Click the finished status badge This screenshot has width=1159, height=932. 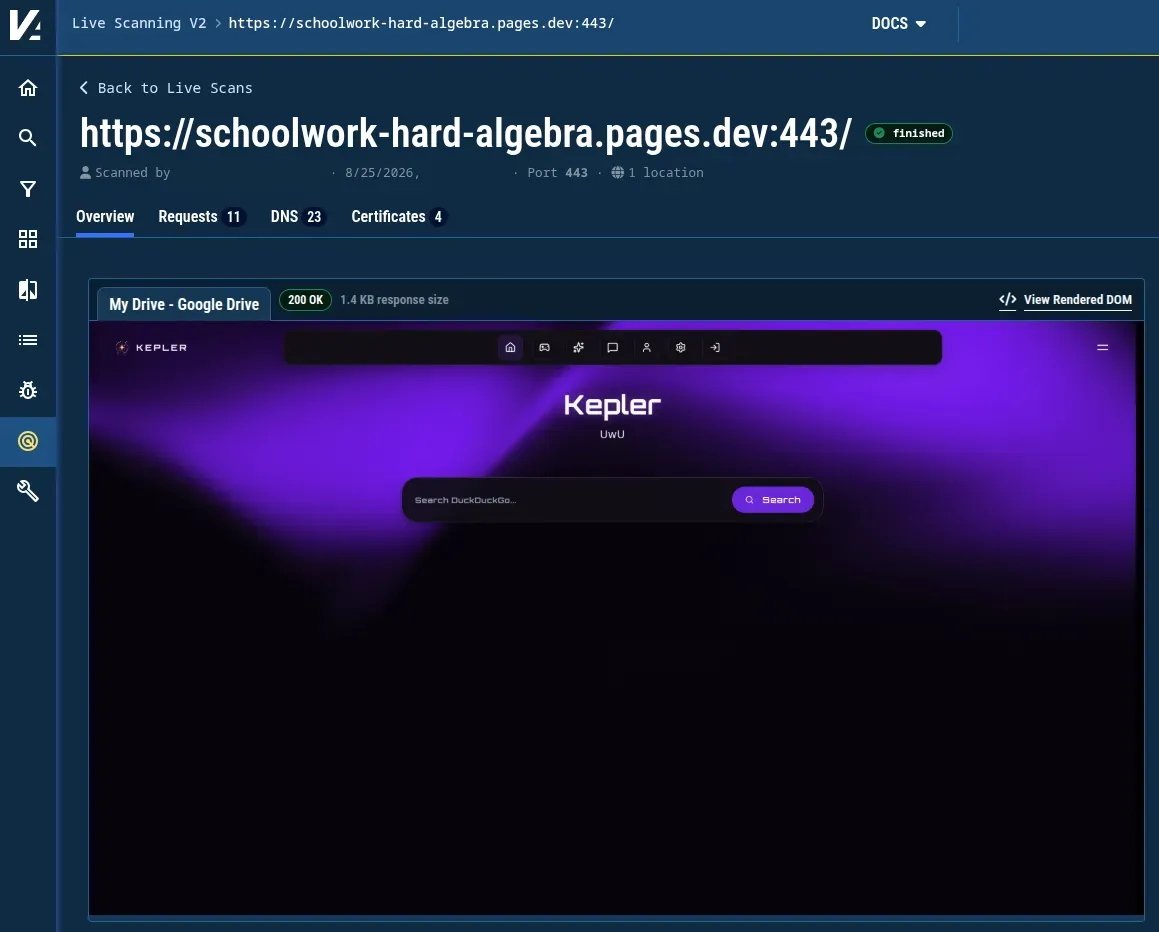[908, 133]
